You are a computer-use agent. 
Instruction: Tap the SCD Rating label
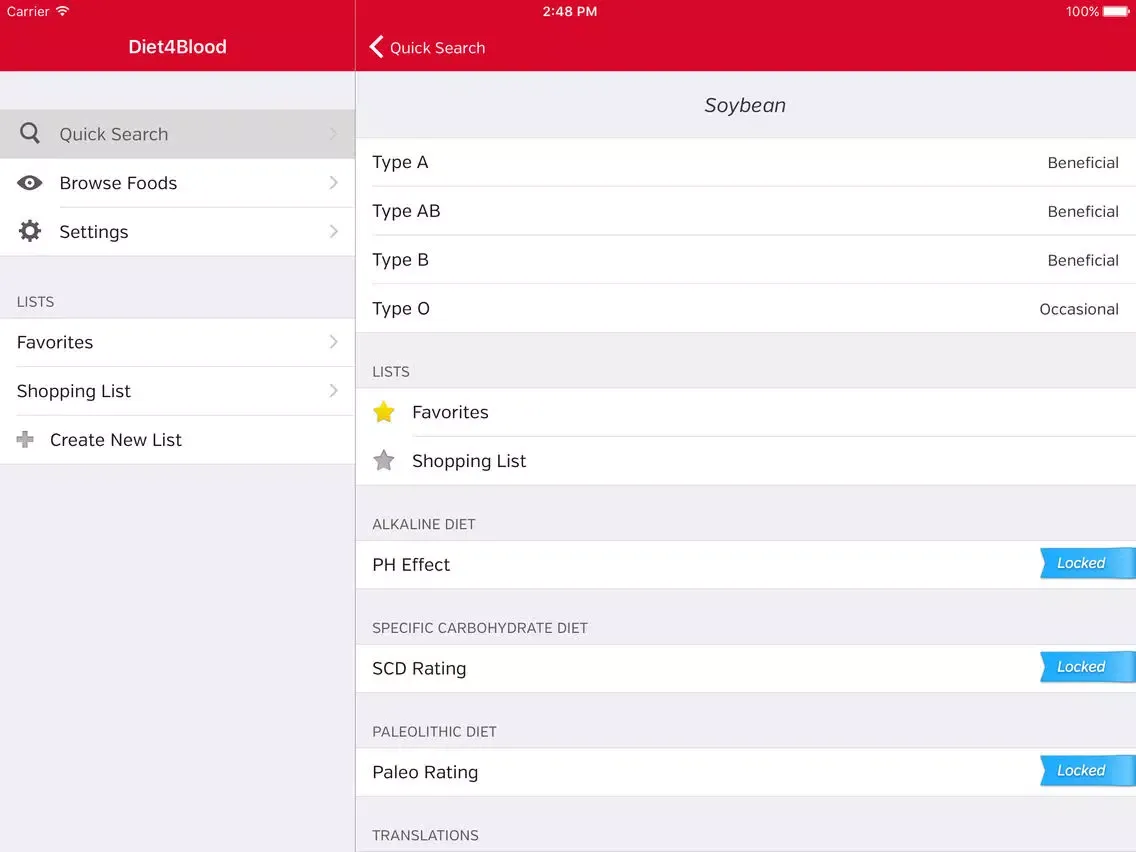(x=419, y=668)
